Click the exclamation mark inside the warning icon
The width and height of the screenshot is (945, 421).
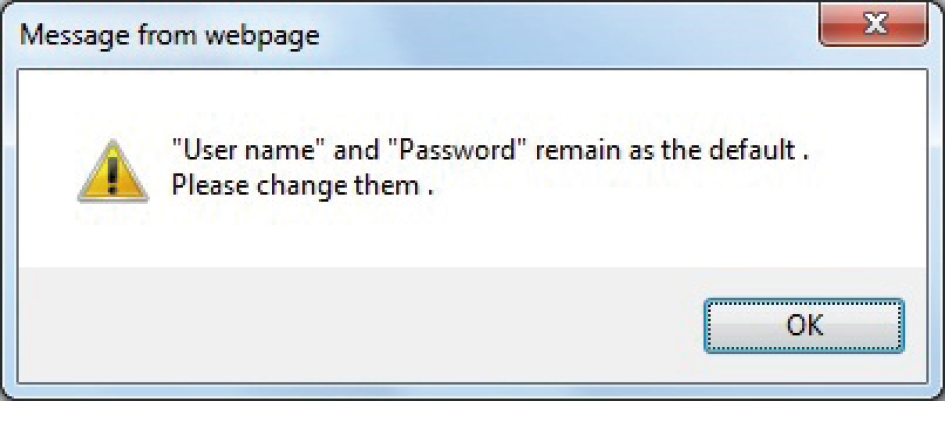coord(113,174)
